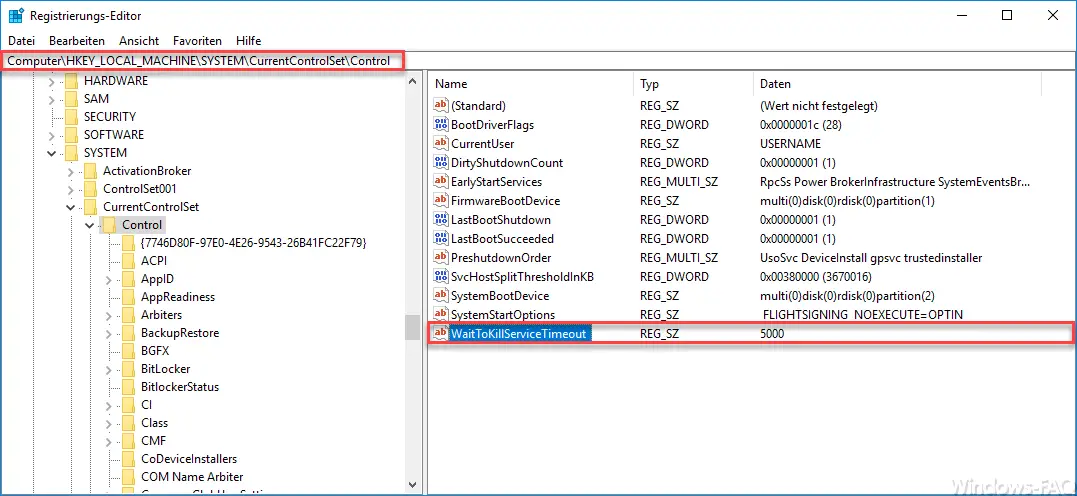Select the Class key

155,422
